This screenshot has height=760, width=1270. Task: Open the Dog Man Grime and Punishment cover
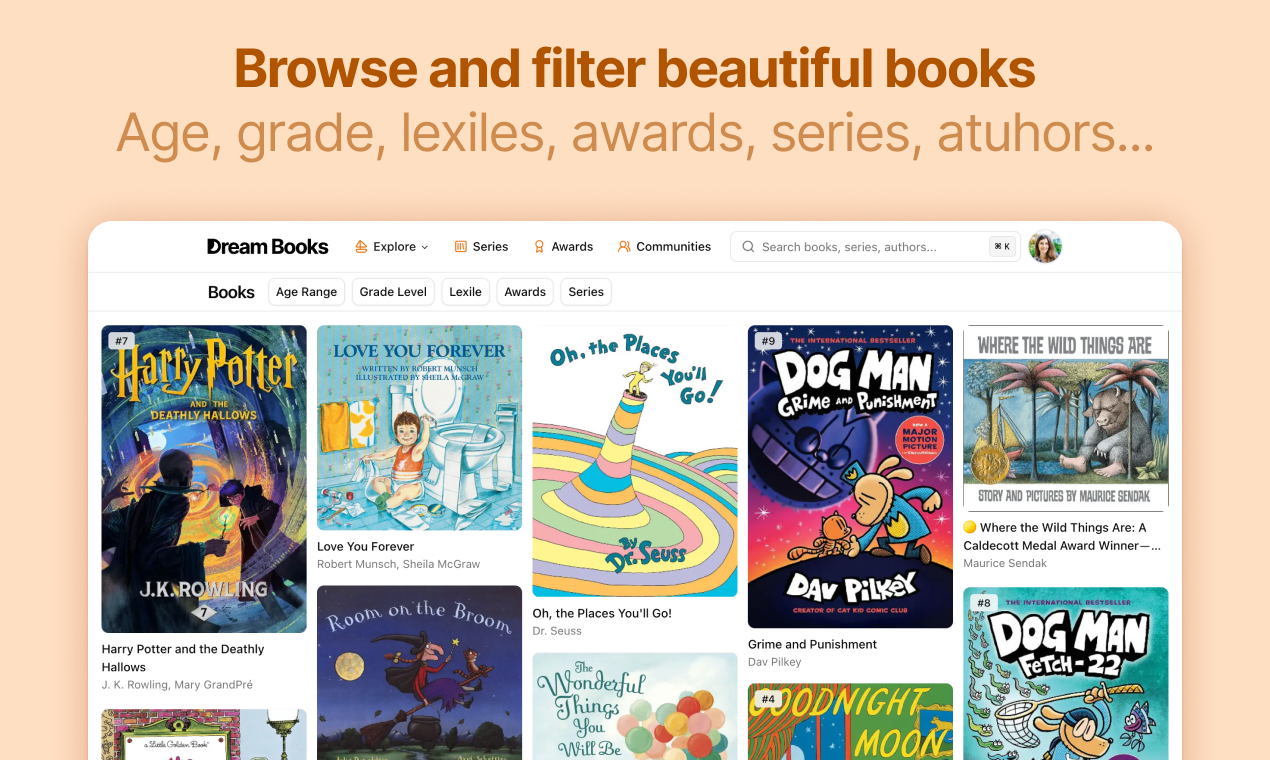coord(850,476)
